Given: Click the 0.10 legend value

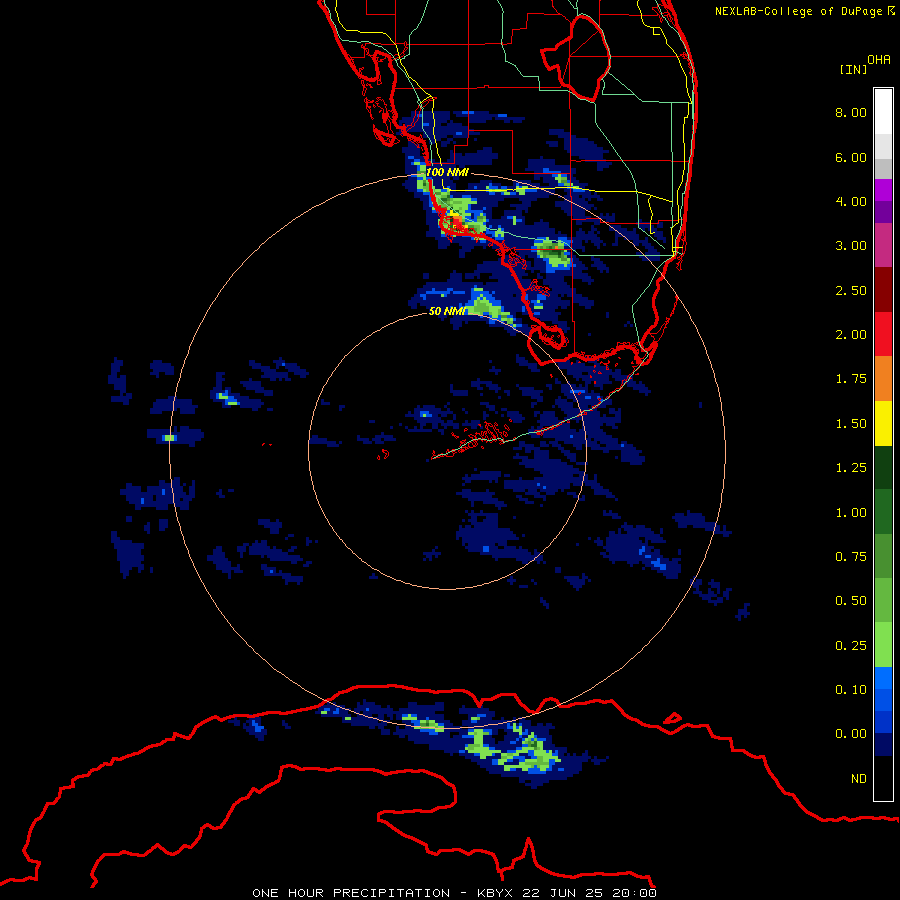Looking at the screenshot, I should tap(851, 690).
